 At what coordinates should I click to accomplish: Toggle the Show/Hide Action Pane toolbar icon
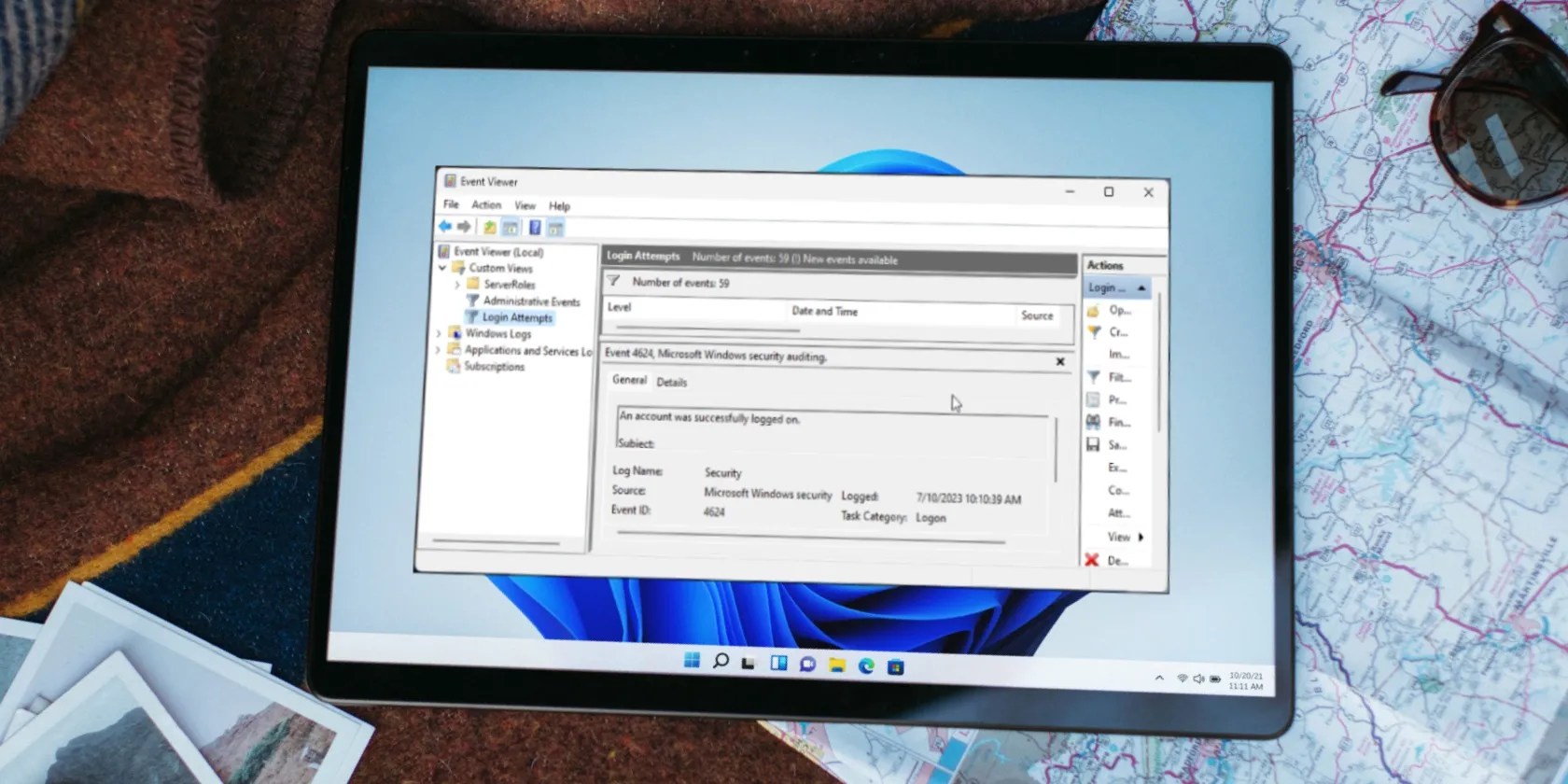click(555, 229)
